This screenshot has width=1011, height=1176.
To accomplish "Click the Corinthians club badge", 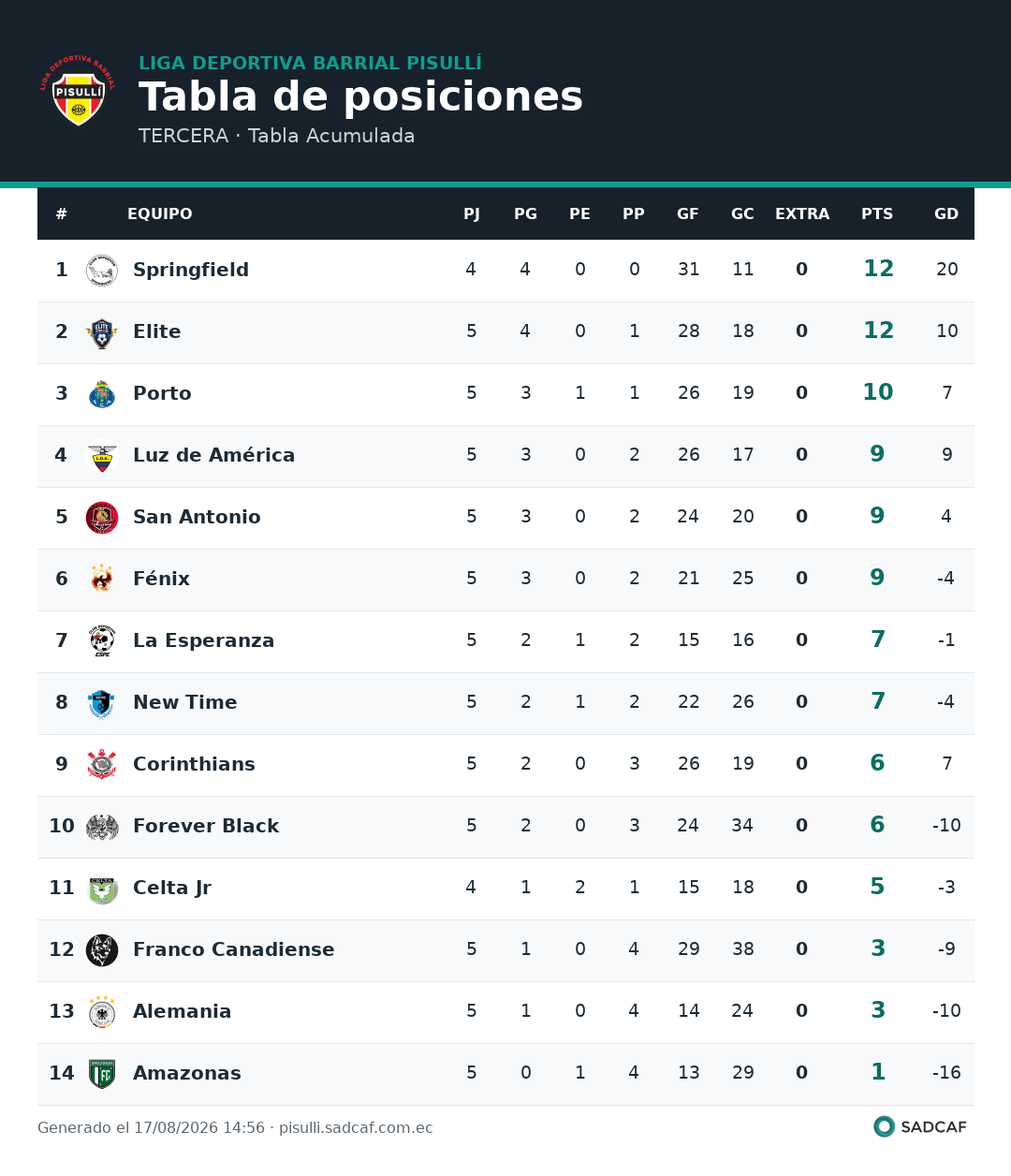I will click(102, 765).
